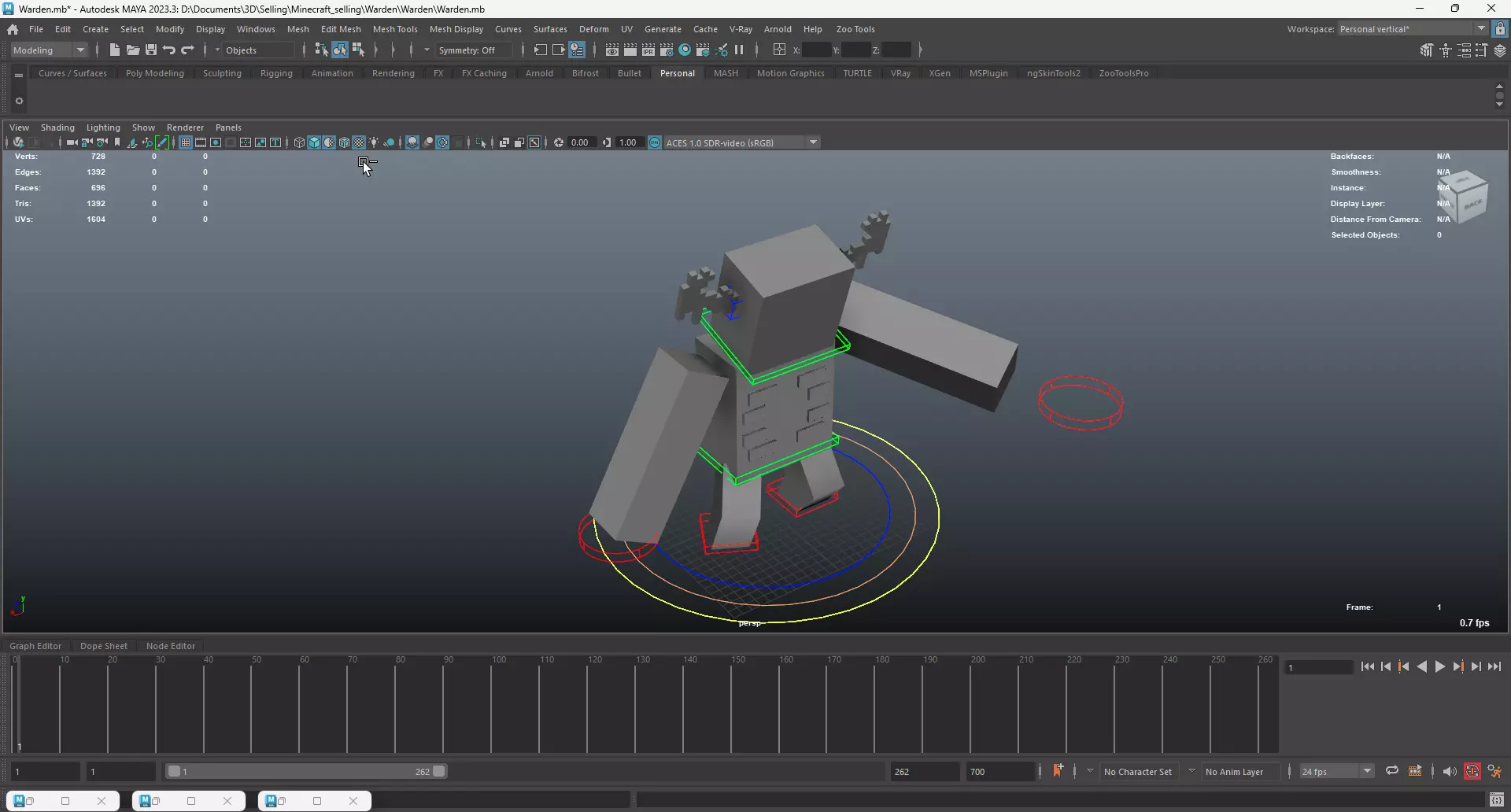1511x812 pixels.
Task: Open the Symmetry: Off dropdown
Action: tap(474, 50)
